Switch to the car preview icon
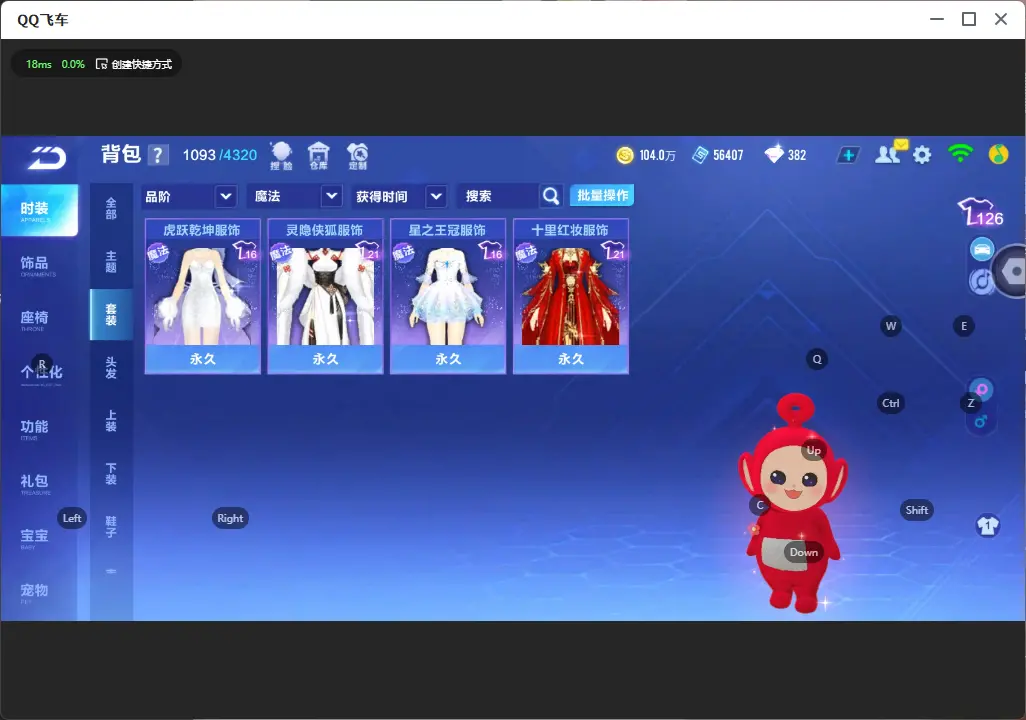The width and height of the screenshot is (1026, 720). click(x=982, y=249)
